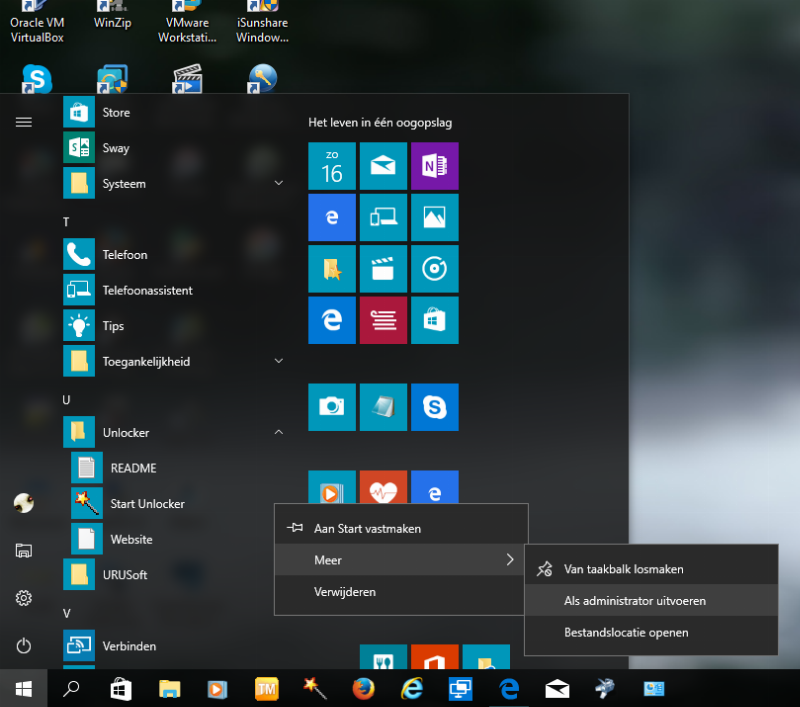Viewport: 800px width, 707px height.
Task: Click the hamburger menu icon
Action: tap(24, 122)
